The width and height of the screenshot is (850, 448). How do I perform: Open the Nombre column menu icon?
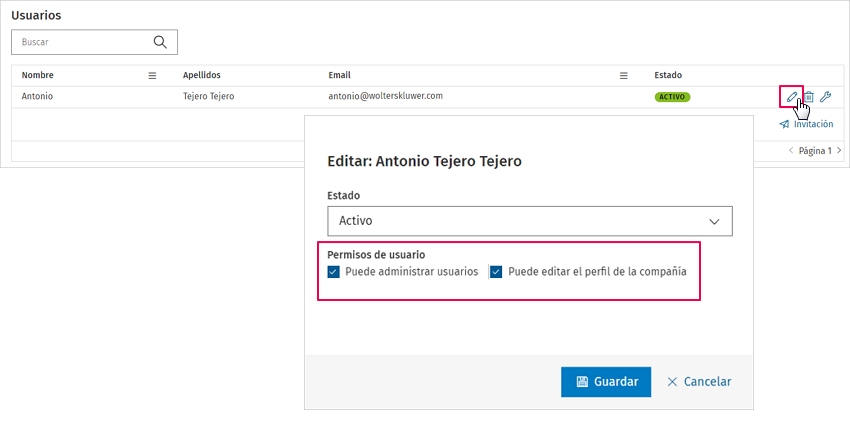pos(152,75)
